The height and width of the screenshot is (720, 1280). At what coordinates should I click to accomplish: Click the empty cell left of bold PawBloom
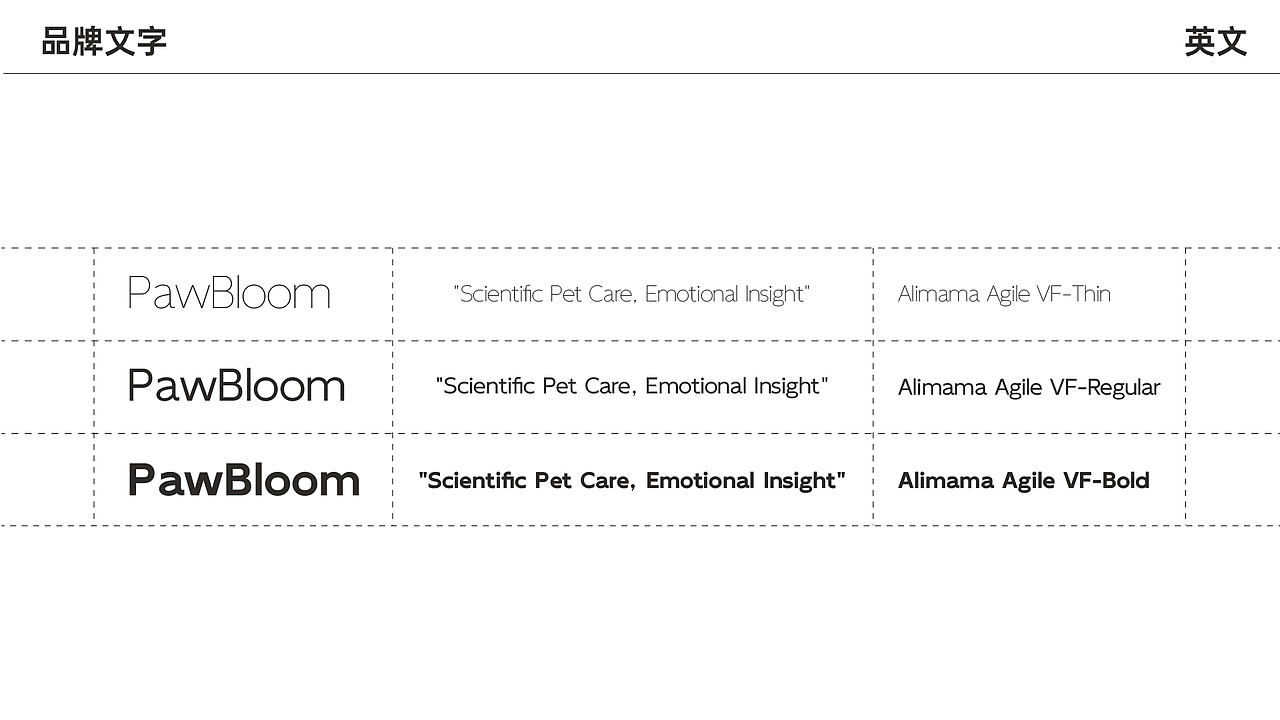[47, 480]
